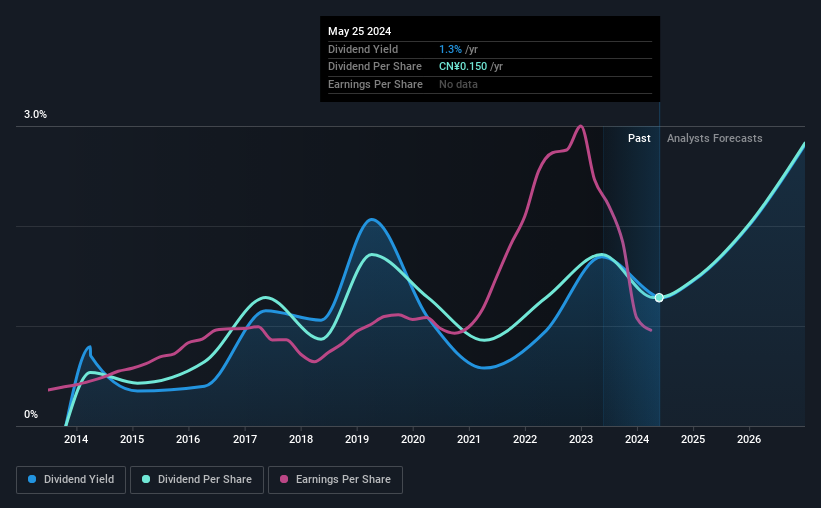Click the 2026 x-axis label
821x508 pixels.
point(749,439)
